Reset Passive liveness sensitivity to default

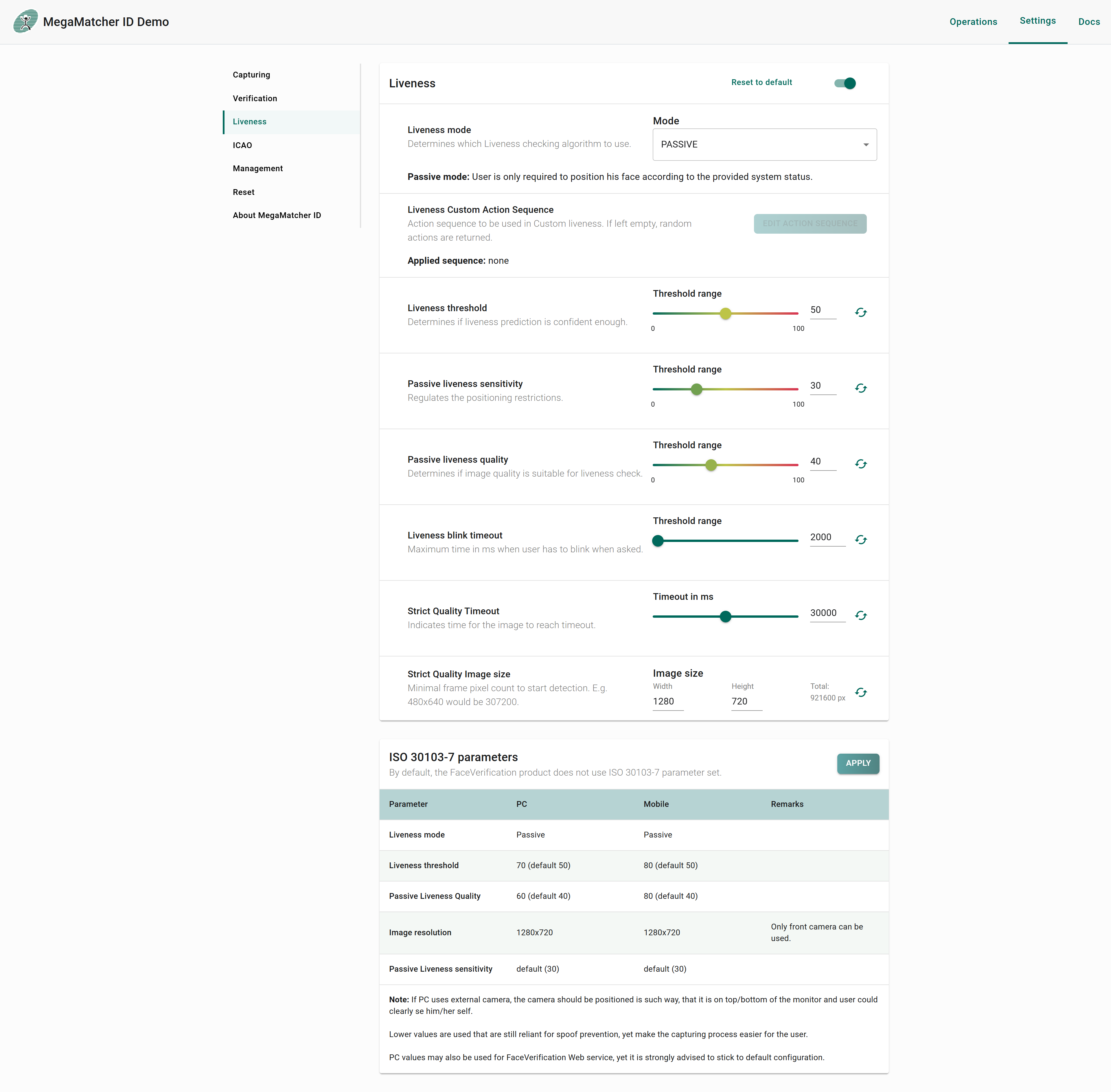tap(861, 388)
